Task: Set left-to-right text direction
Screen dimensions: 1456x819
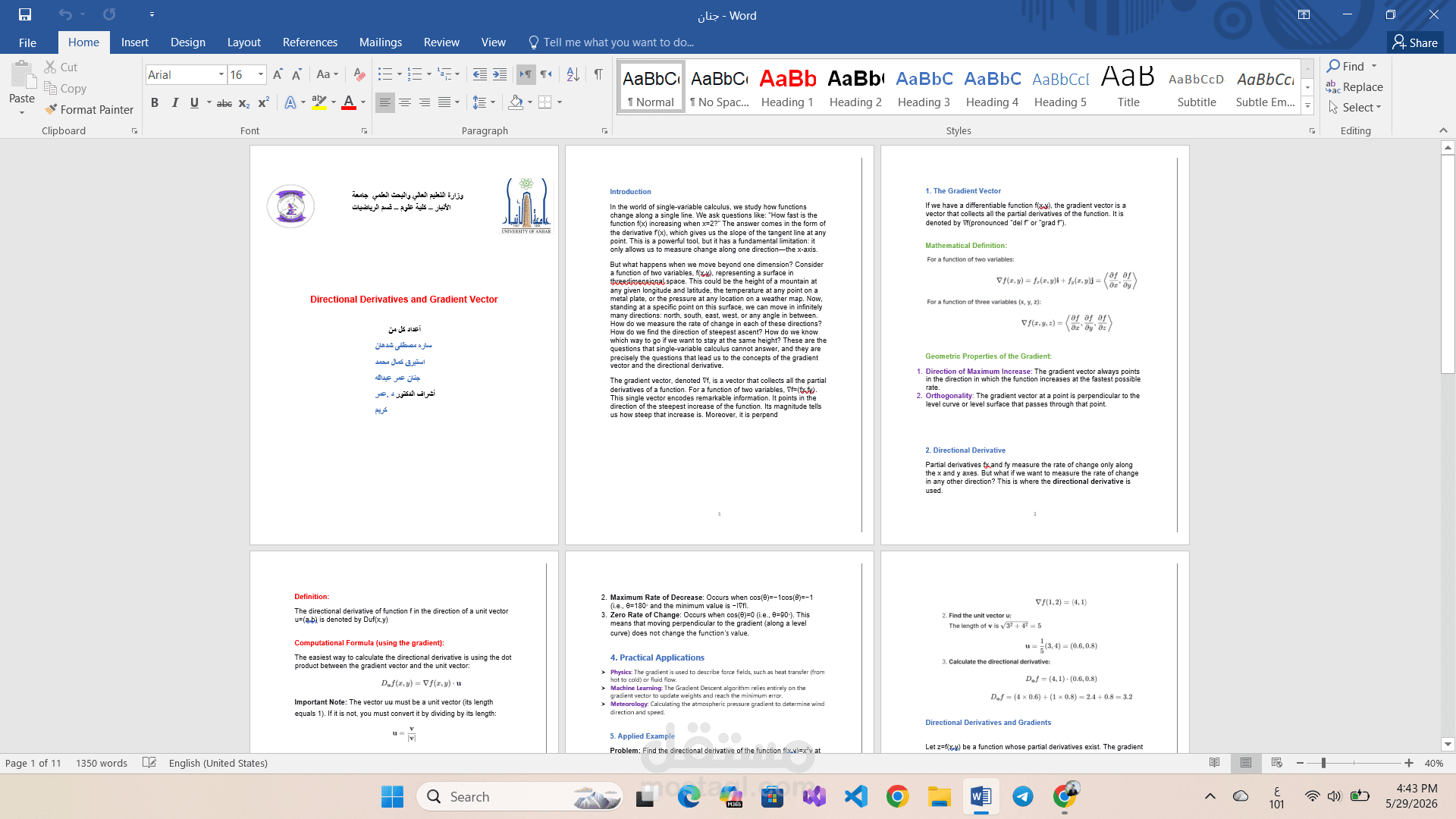Action: coord(526,74)
